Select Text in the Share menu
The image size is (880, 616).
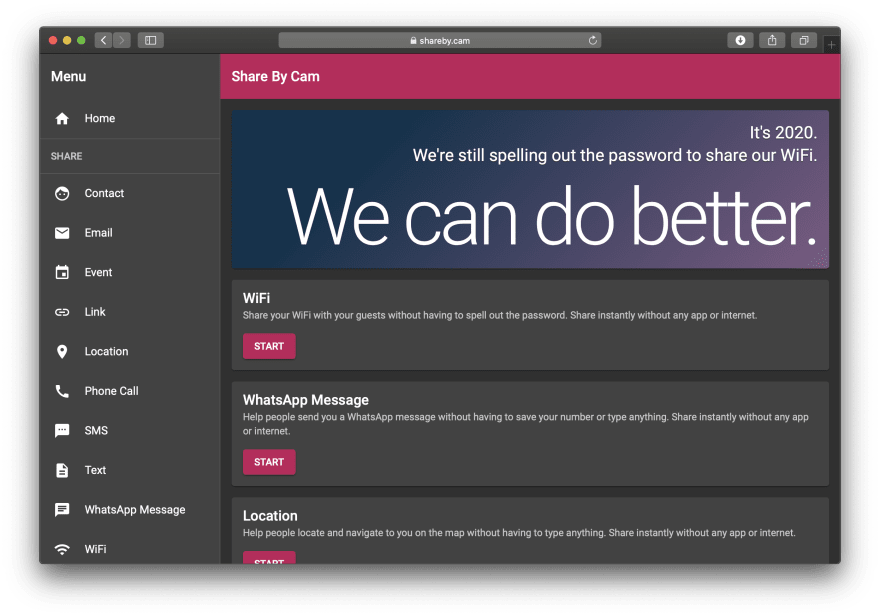(130, 470)
